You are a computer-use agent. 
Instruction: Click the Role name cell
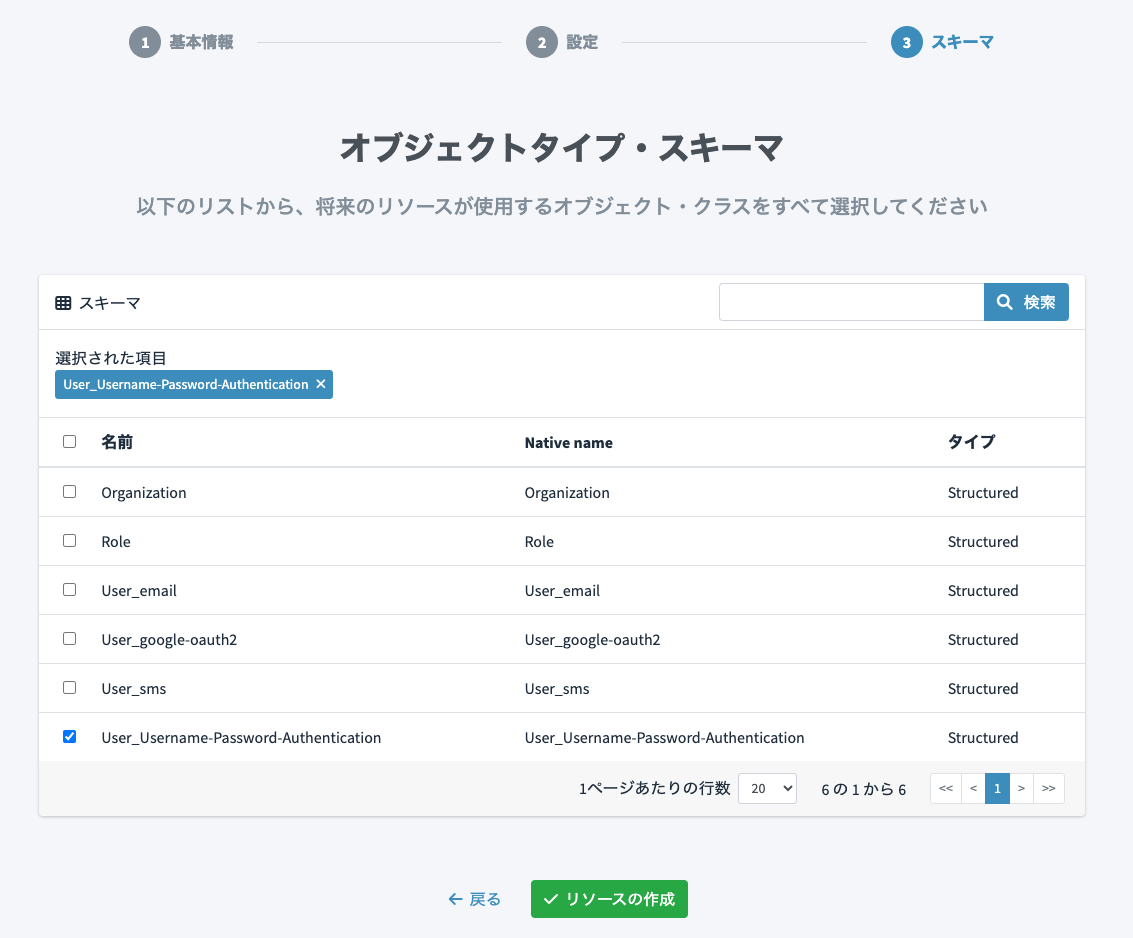[x=116, y=542]
